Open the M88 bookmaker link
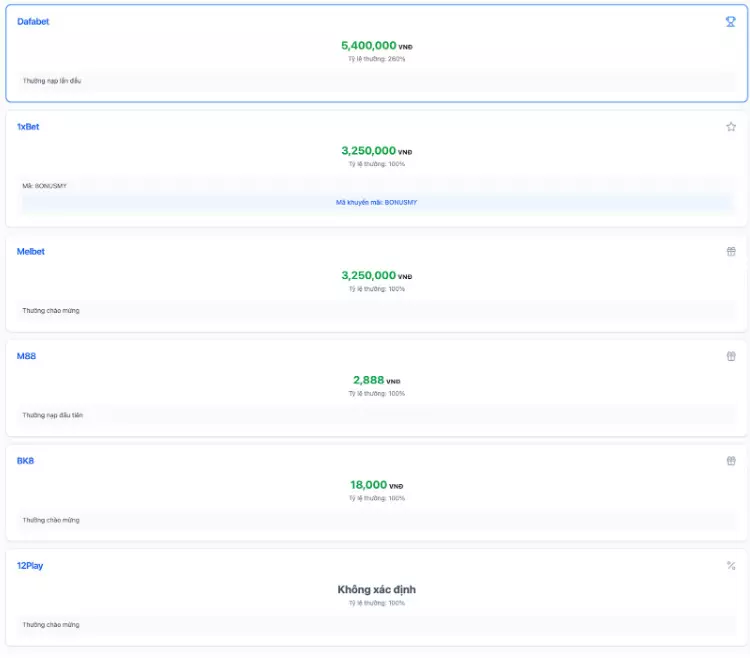 coord(26,356)
